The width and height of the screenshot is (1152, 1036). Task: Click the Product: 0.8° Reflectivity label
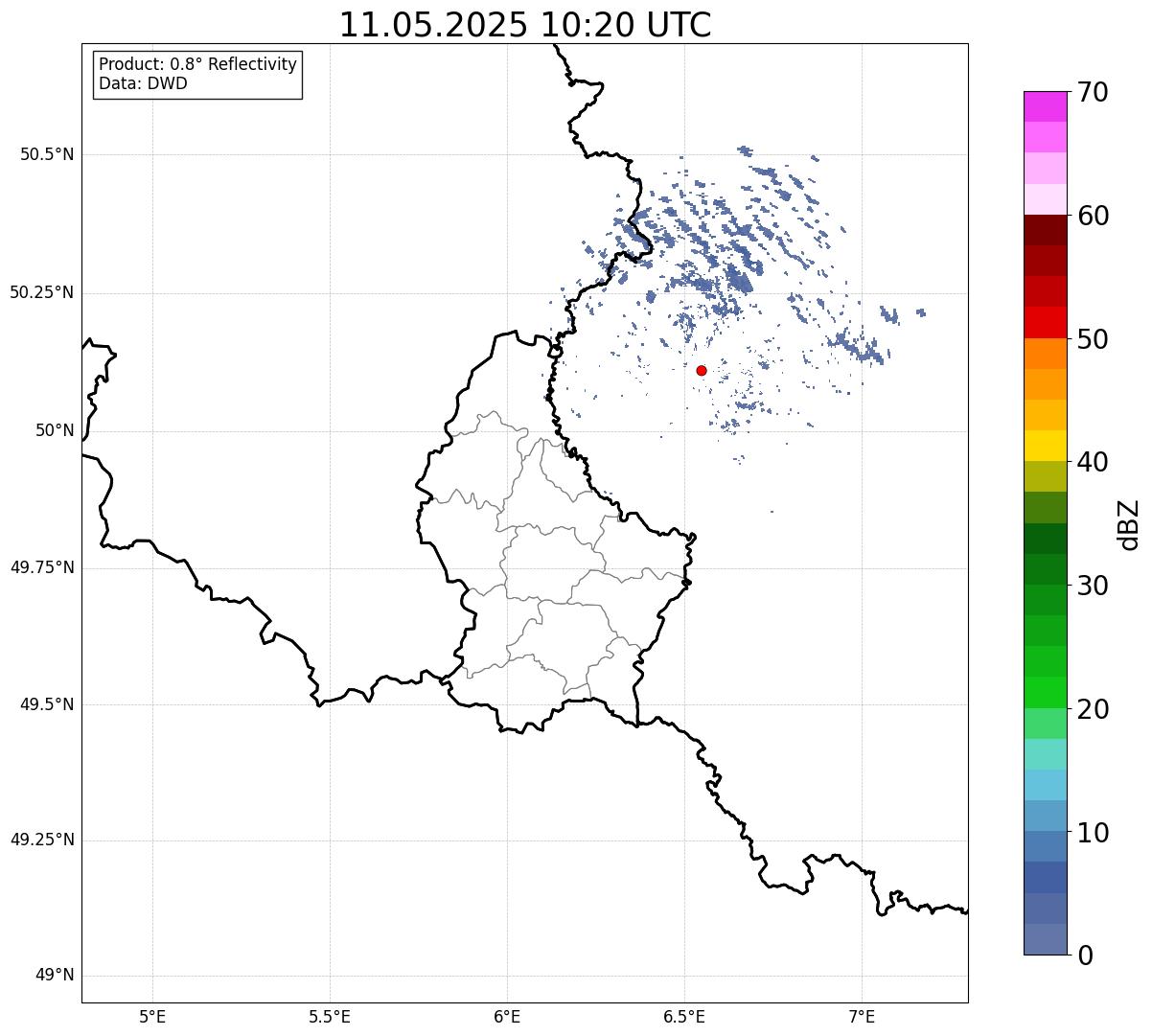(198, 64)
